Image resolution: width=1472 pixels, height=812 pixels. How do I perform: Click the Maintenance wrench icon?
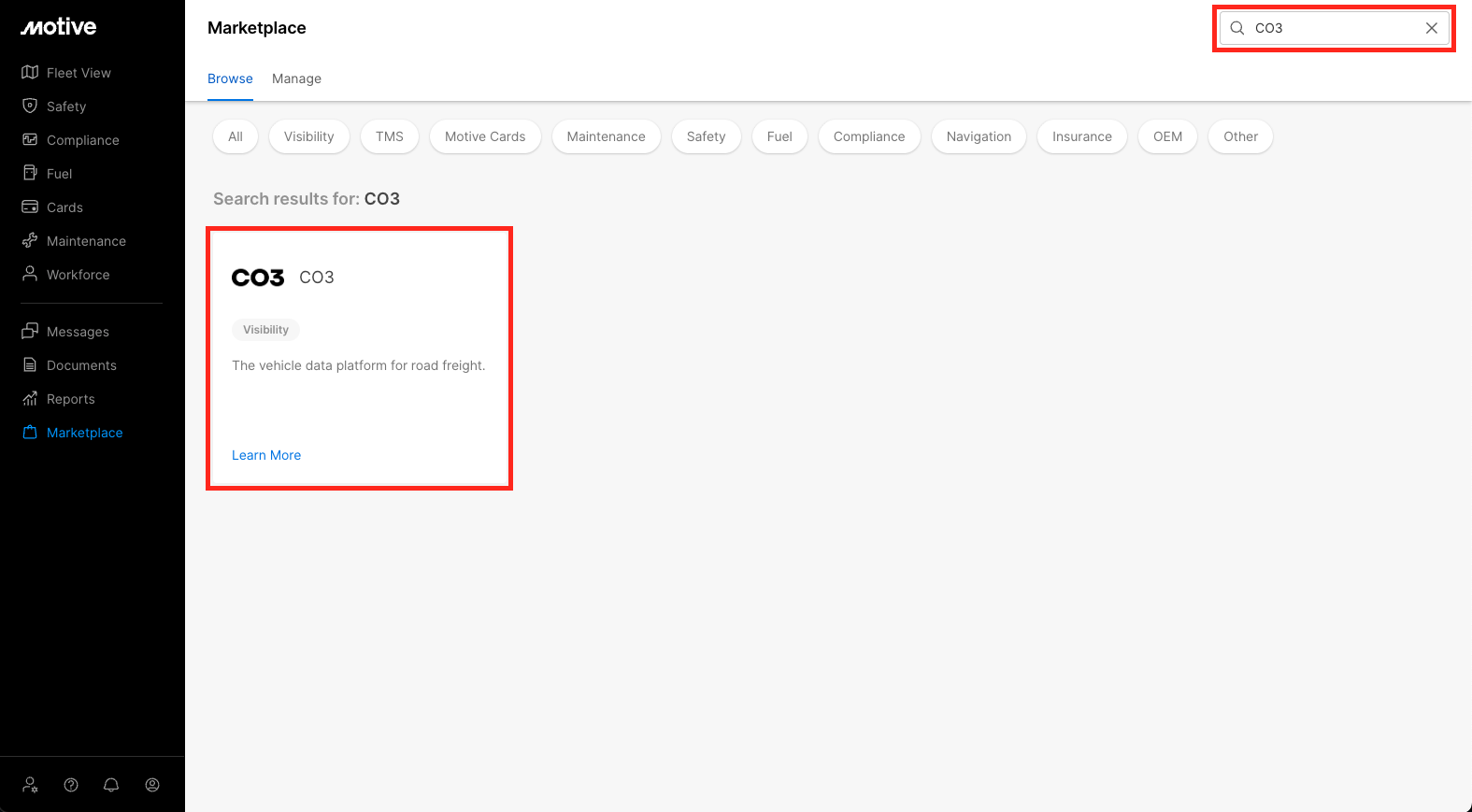coord(30,240)
